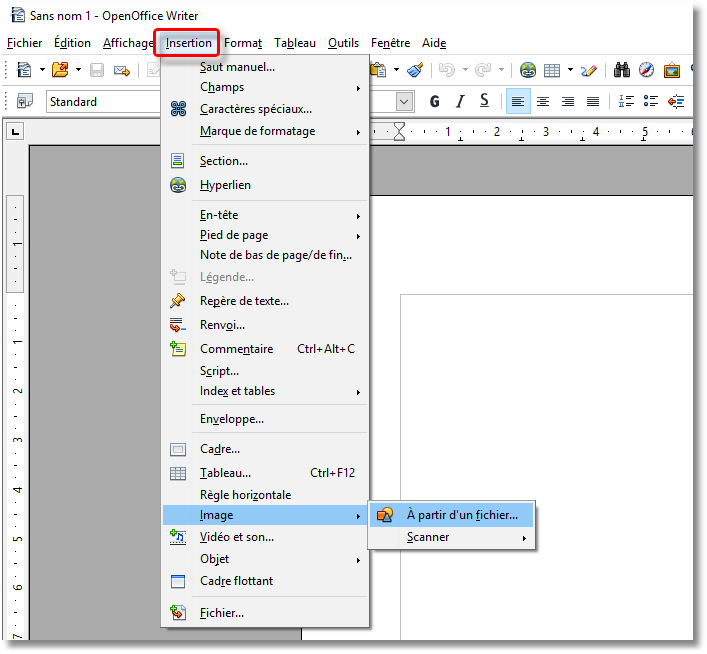
Task: Toggle bulleted list
Action: [x=651, y=101]
